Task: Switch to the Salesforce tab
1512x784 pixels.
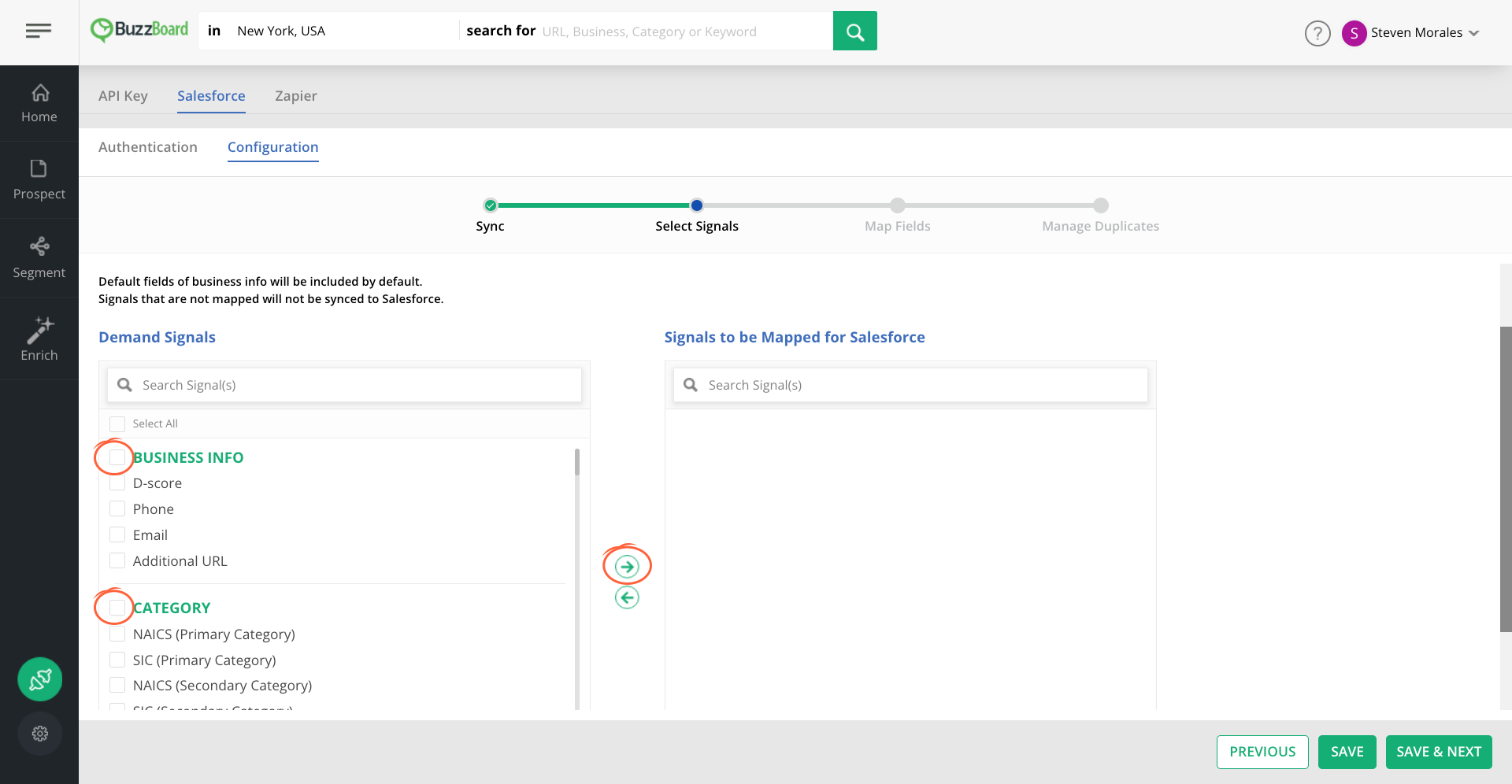Action: [x=211, y=95]
